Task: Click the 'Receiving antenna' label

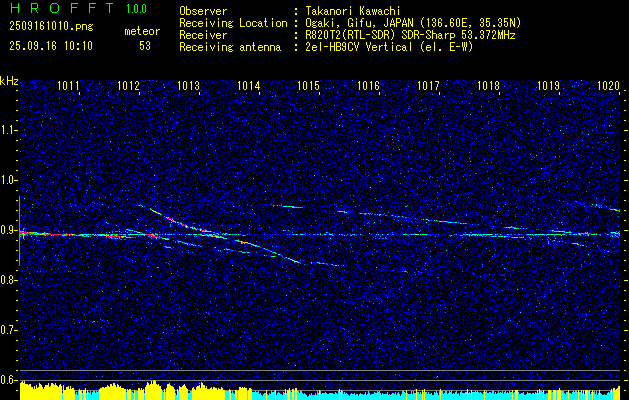Action: coord(230,47)
